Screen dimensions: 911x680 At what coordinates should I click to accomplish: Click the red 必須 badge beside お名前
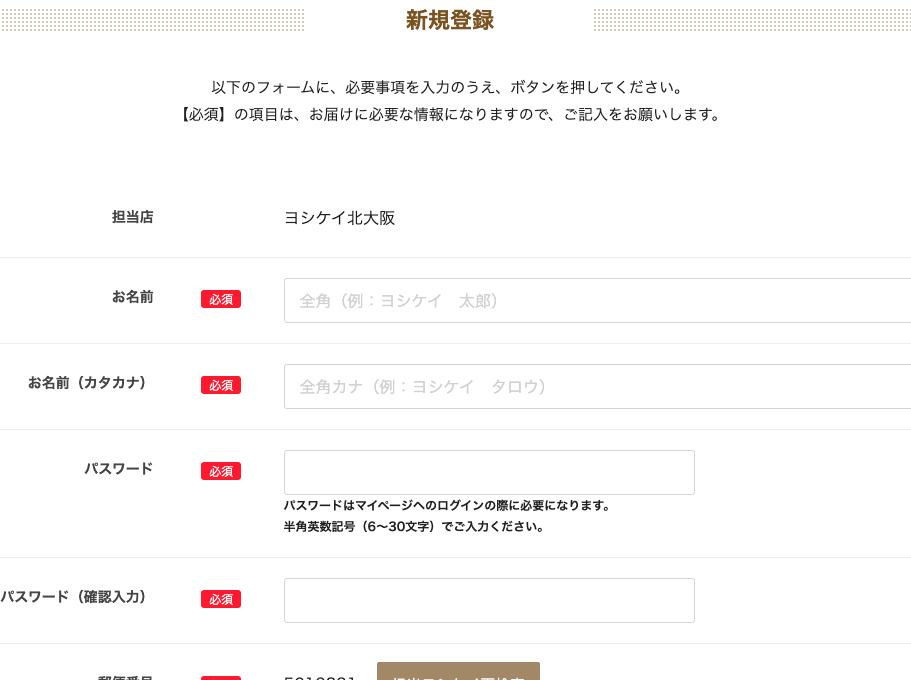click(221, 299)
